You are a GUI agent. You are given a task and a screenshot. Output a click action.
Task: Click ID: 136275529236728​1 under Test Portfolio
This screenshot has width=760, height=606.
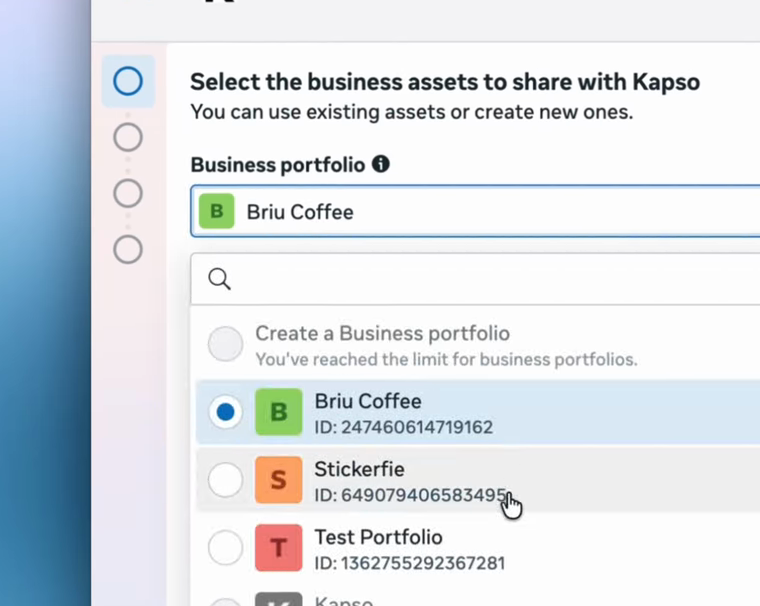coord(410,563)
